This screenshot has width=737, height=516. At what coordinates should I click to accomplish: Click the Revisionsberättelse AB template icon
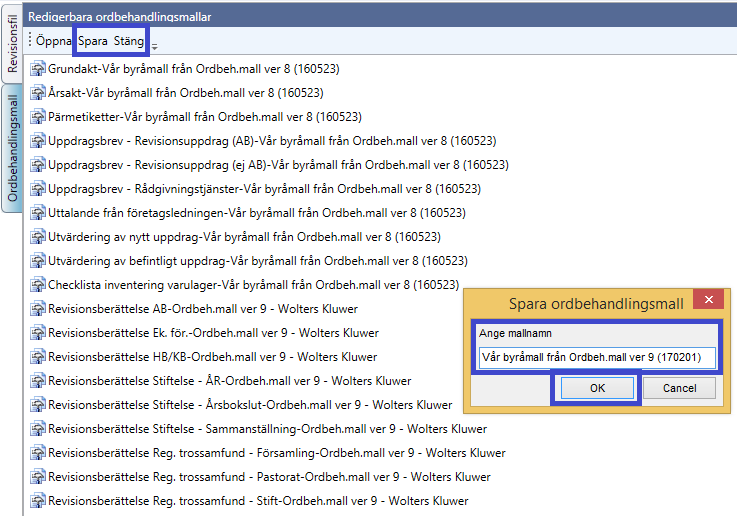[x=39, y=309]
